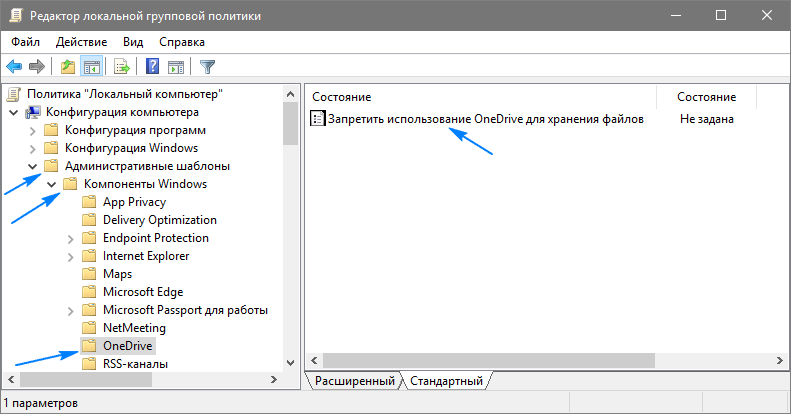Open the Действие menu

81,42
